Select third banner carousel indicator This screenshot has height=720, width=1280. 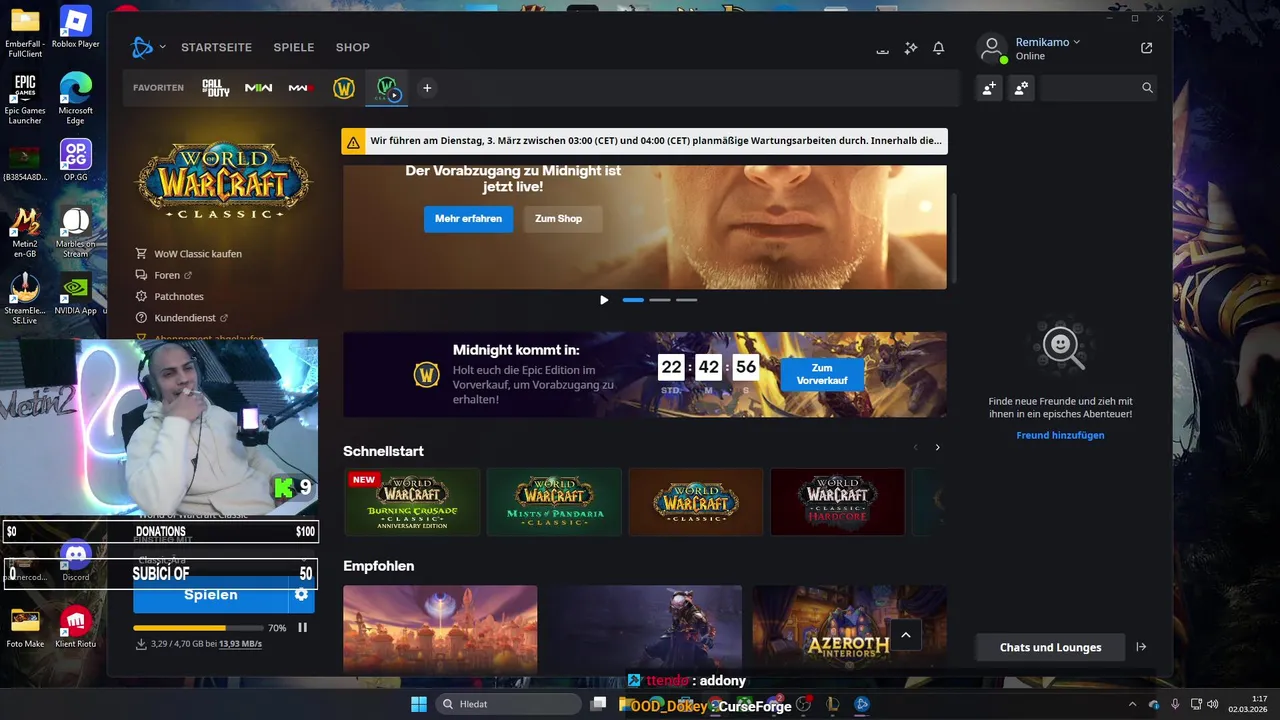point(686,300)
